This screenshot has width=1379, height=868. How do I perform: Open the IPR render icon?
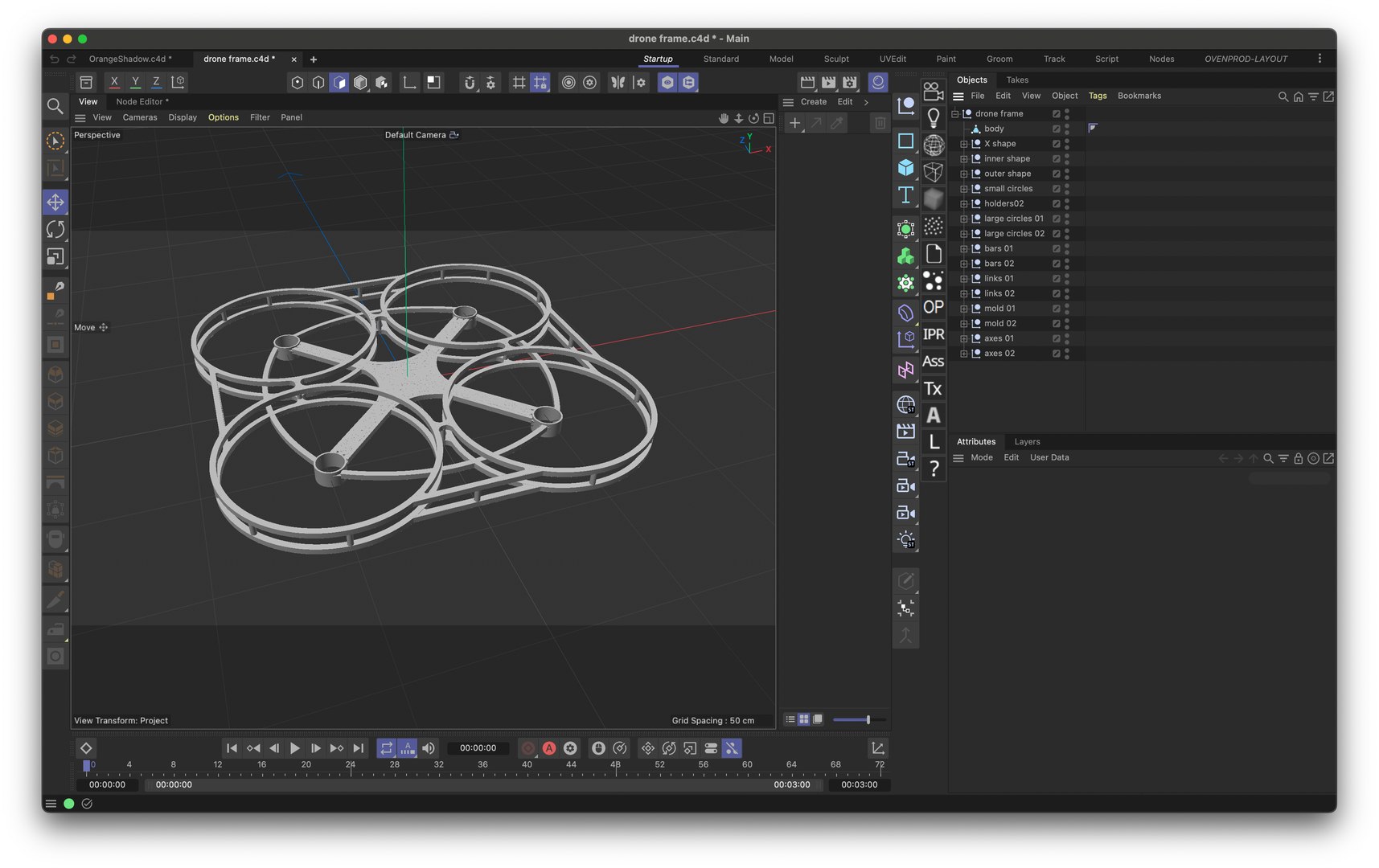coord(934,334)
